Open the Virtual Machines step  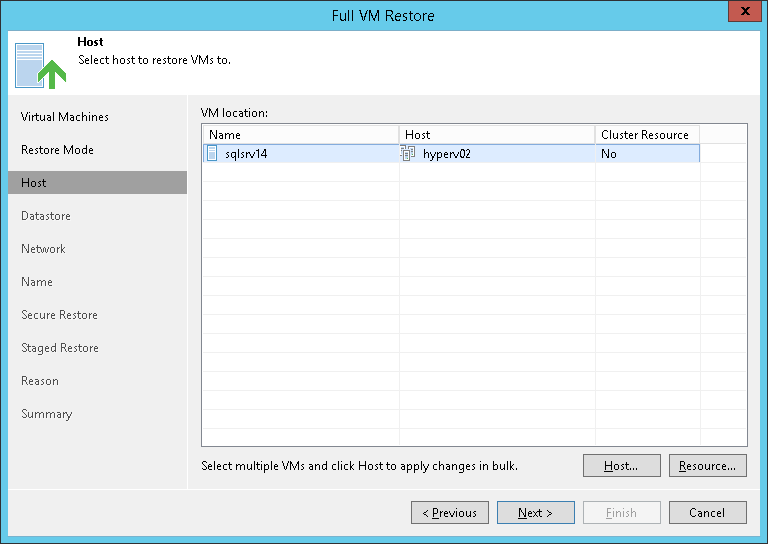click(65, 117)
